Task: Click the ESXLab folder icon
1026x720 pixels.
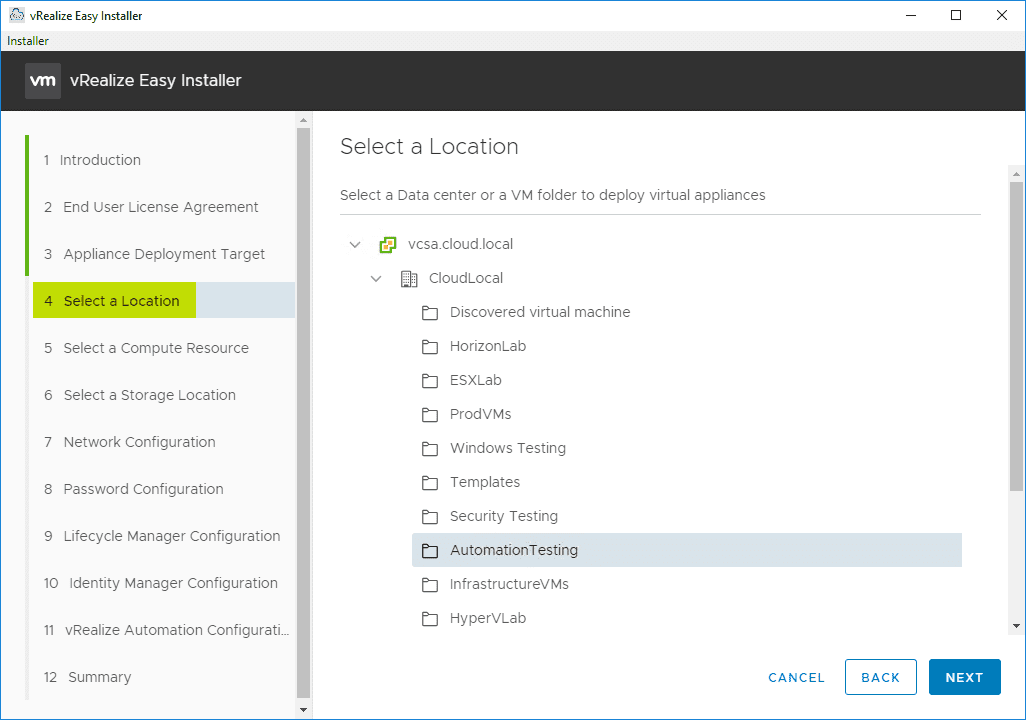Action: click(430, 380)
